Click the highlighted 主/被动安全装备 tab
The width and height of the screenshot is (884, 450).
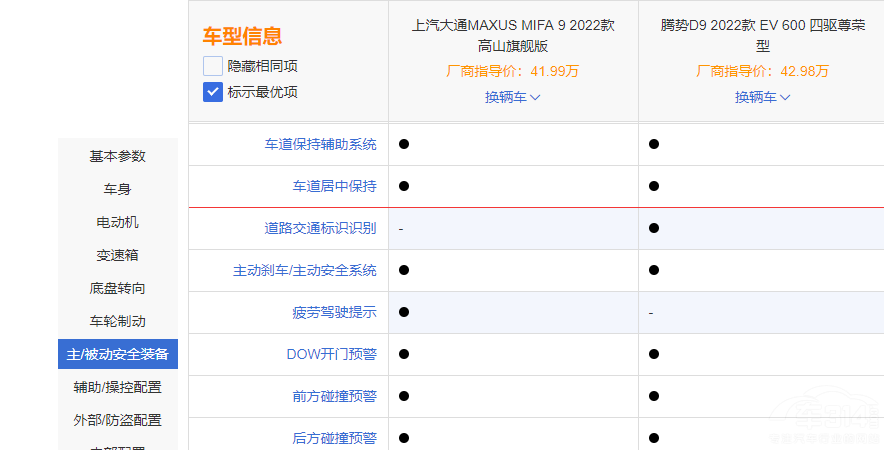point(117,354)
